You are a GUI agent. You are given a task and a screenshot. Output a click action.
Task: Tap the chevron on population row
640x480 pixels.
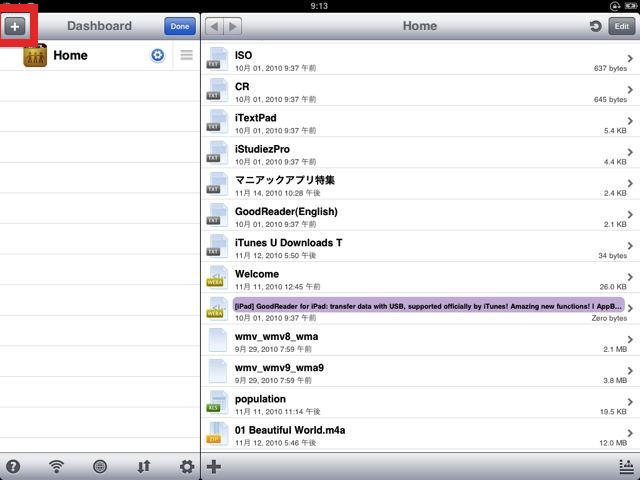pyautogui.click(x=630, y=402)
